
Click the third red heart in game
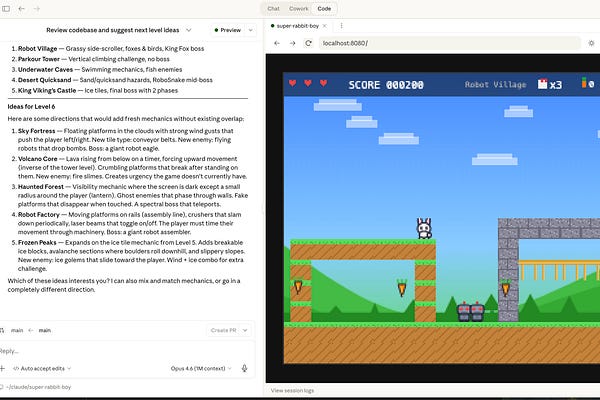[323, 83]
